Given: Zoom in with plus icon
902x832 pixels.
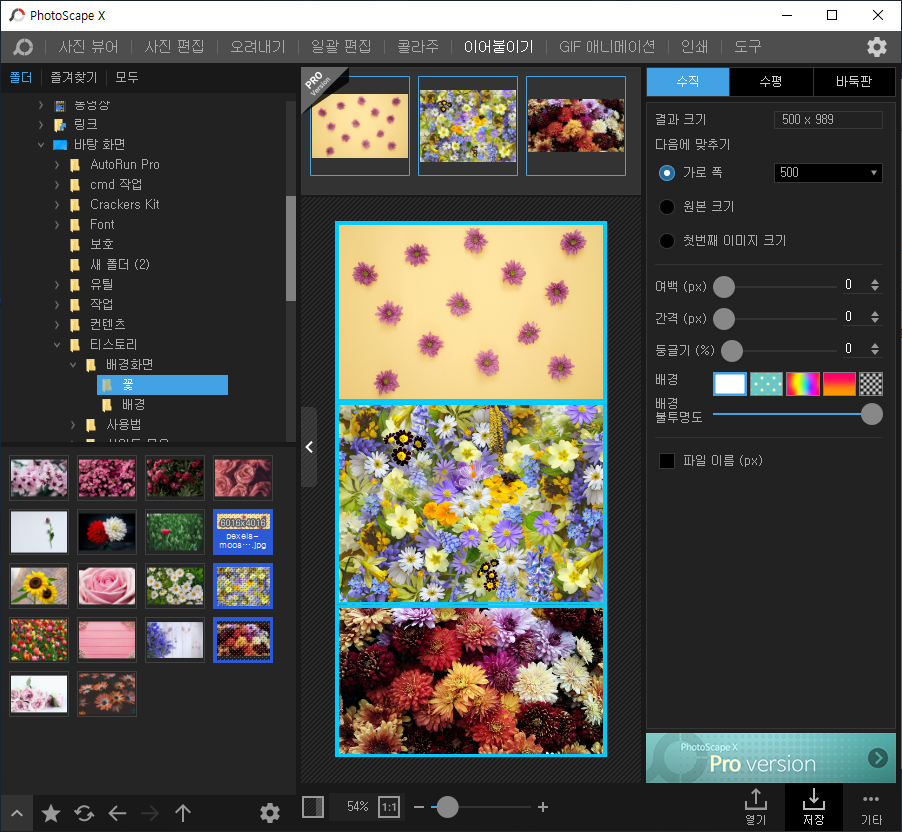Looking at the screenshot, I should tap(542, 807).
